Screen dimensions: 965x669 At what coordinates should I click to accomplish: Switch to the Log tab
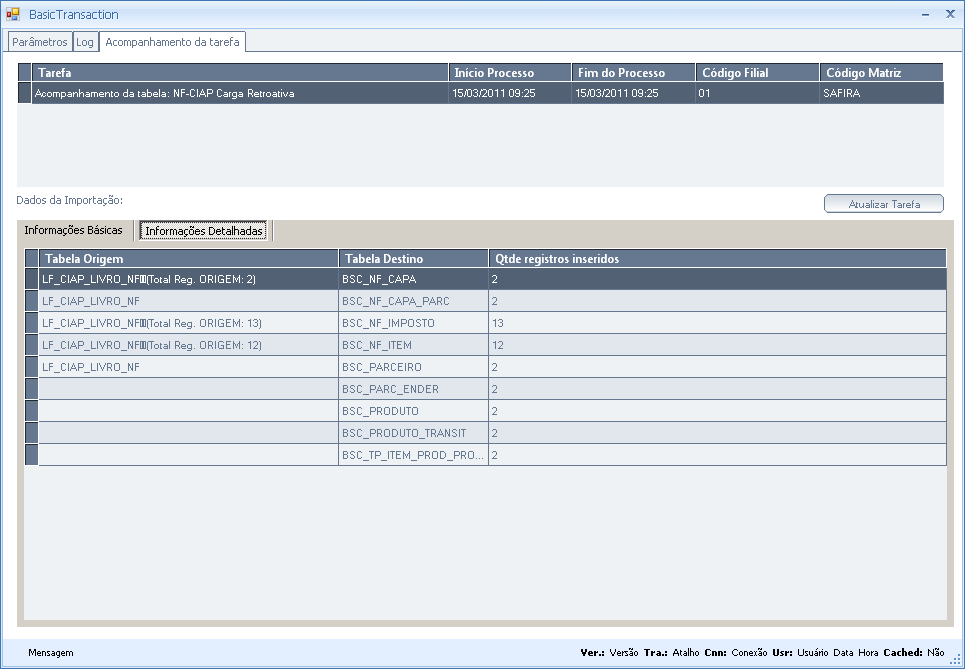coord(85,42)
